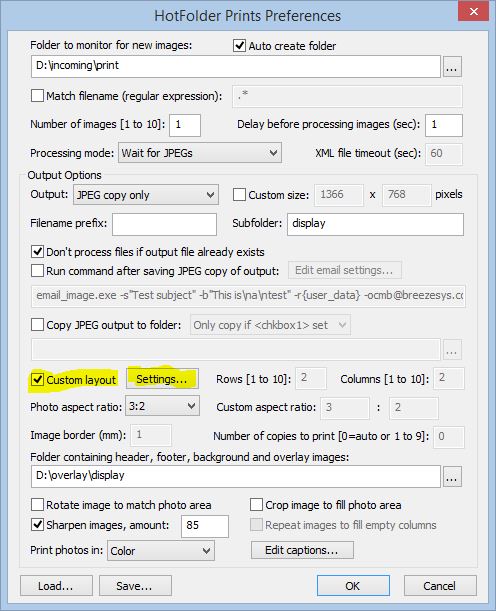Open the Edit captions dialog
Viewport: 496px width, 611px height.
click(302, 550)
